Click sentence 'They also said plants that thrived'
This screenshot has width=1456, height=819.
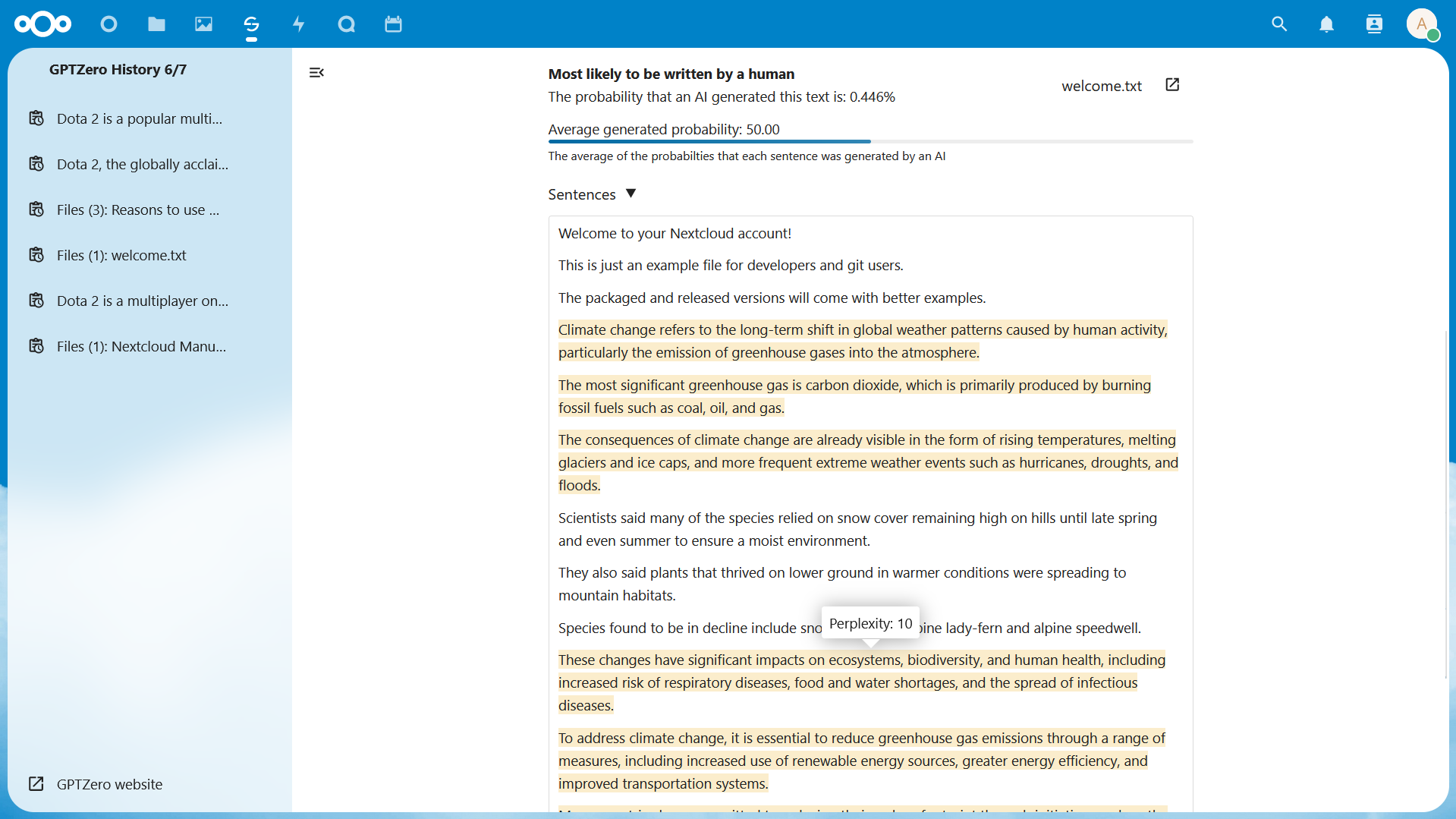tap(842, 584)
